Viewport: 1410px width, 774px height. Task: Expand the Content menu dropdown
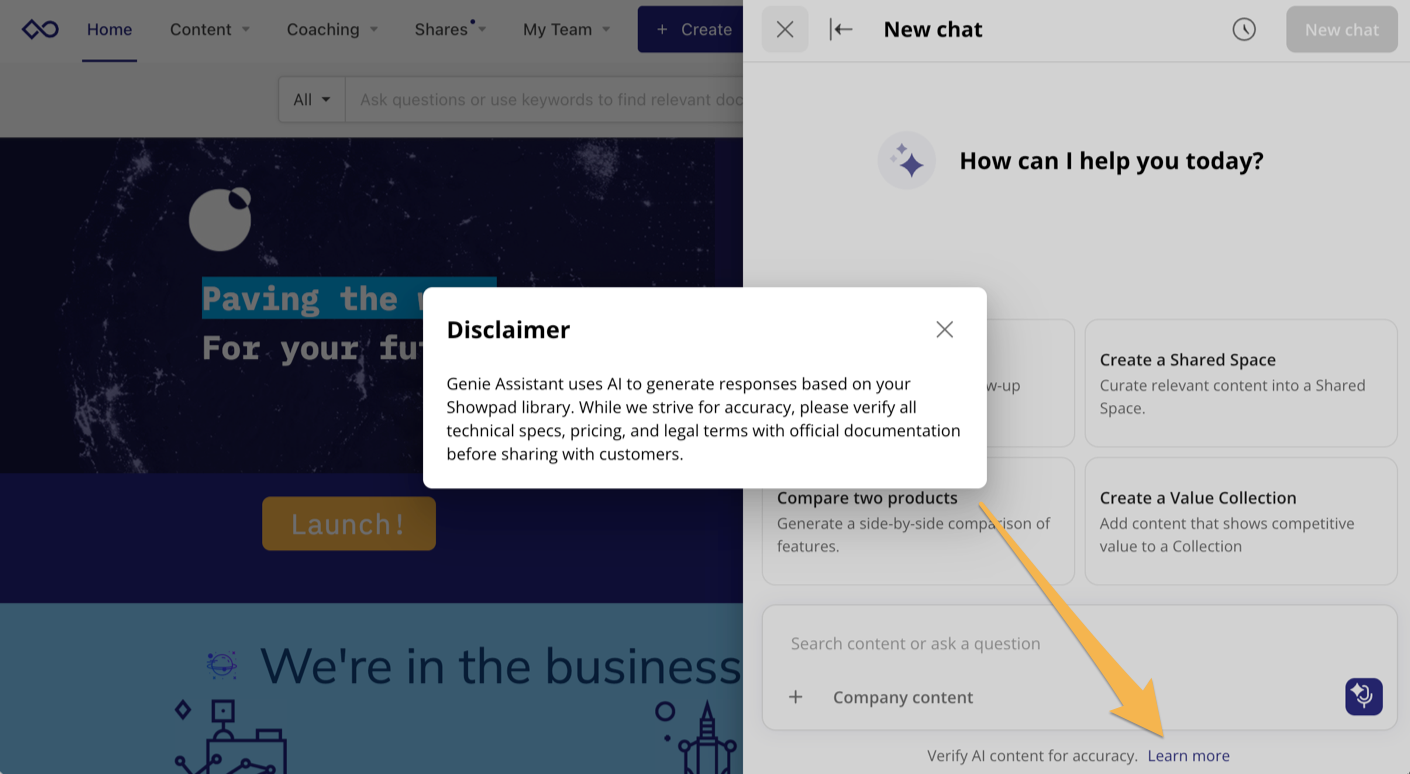pyautogui.click(x=210, y=30)
